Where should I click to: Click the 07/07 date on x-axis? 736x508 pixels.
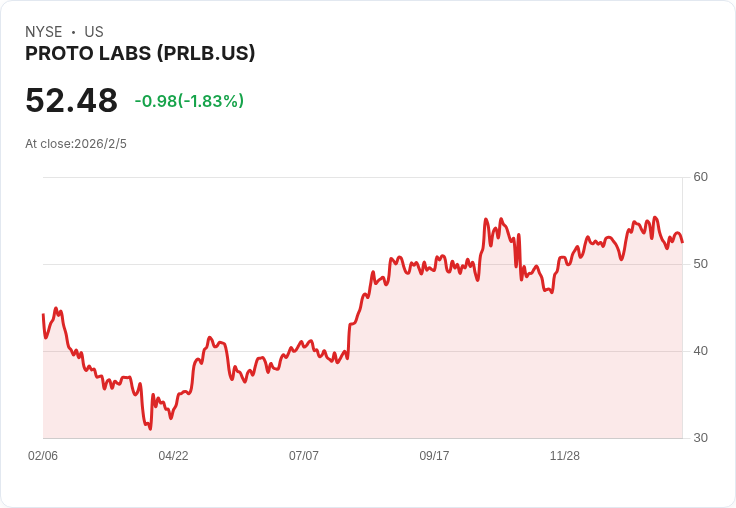coord(304,455)
